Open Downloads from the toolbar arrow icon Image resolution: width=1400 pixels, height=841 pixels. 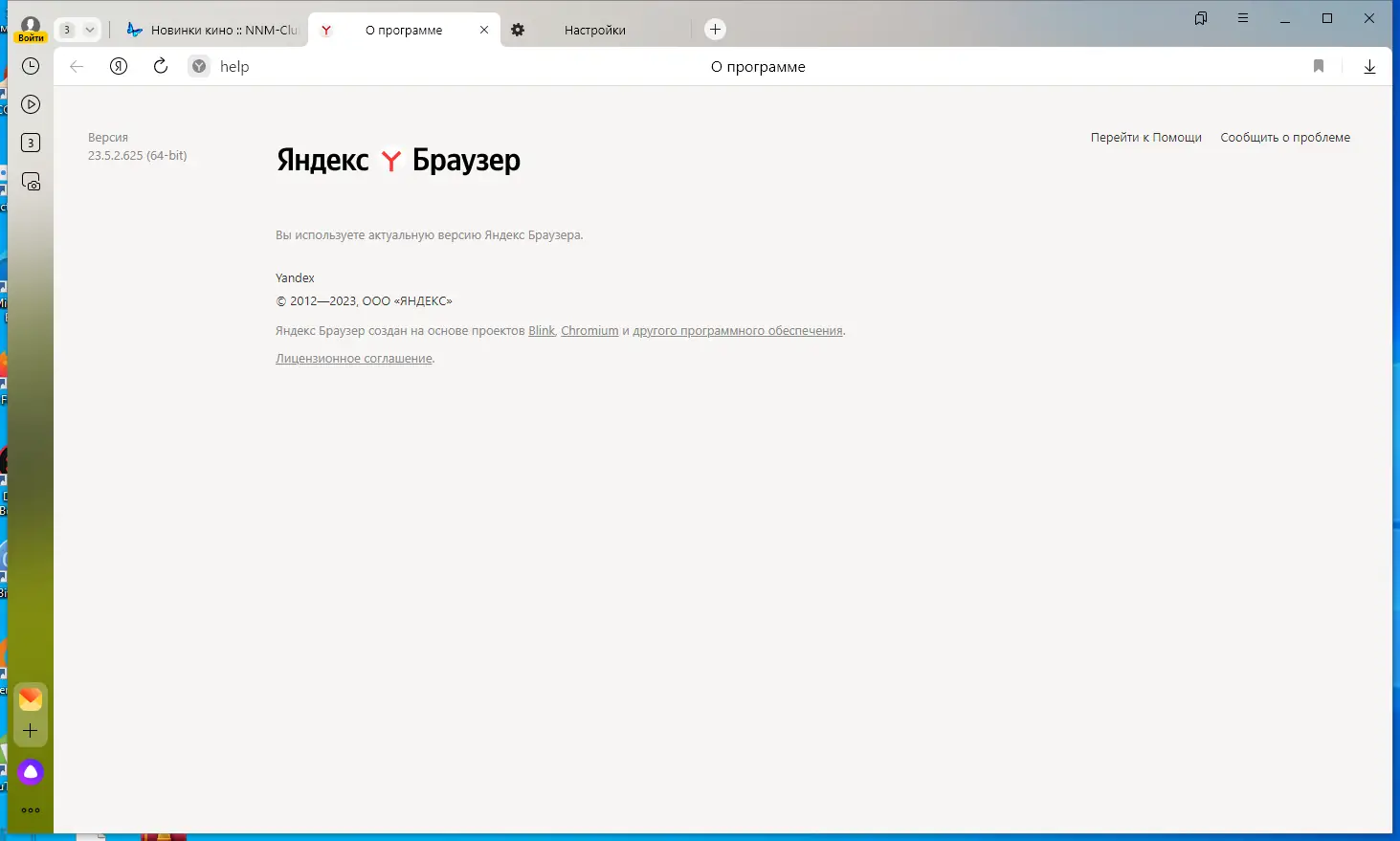pyautogui.click(x=1369, y=66)
